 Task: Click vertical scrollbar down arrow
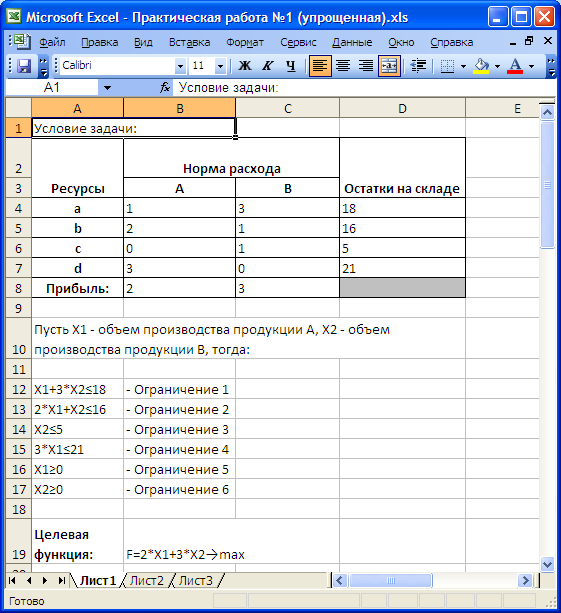[547, 565]
